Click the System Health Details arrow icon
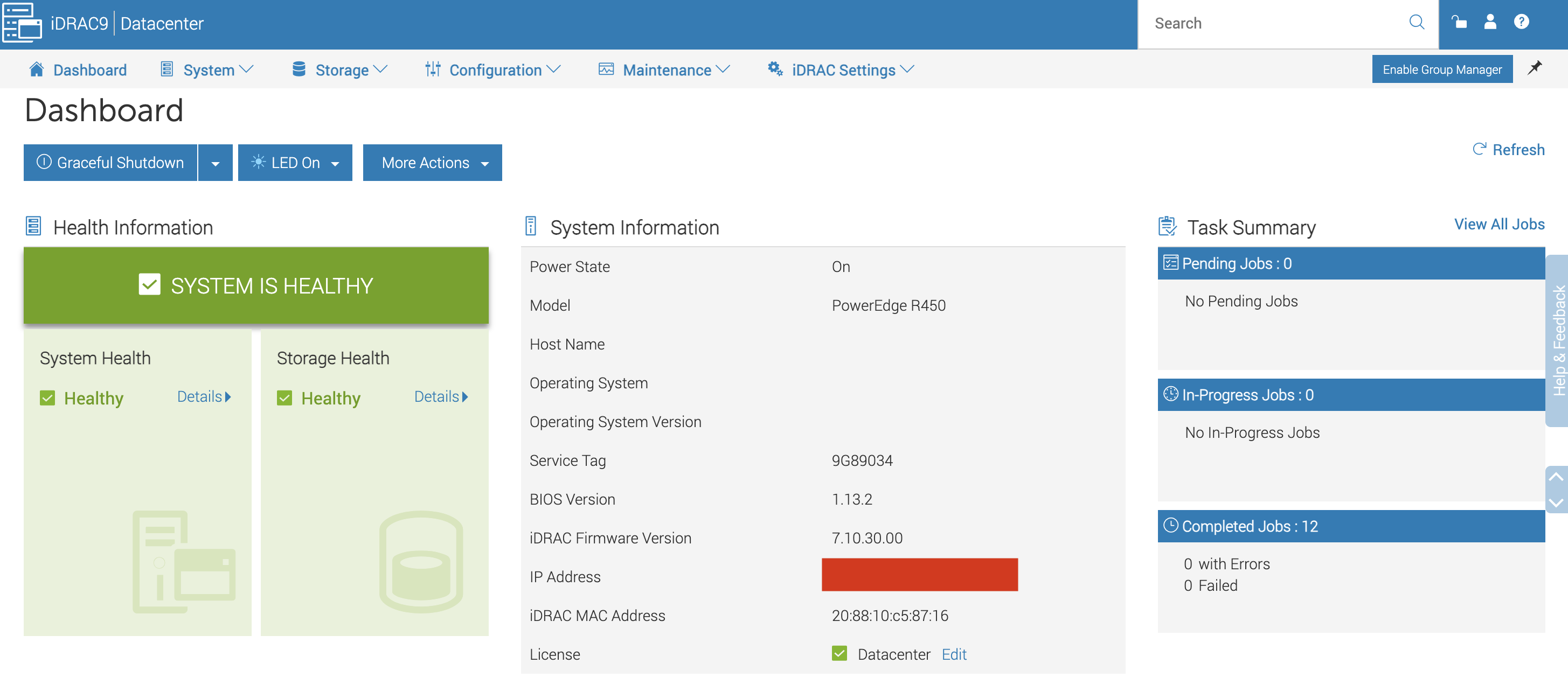 click(x=227, y=397)
